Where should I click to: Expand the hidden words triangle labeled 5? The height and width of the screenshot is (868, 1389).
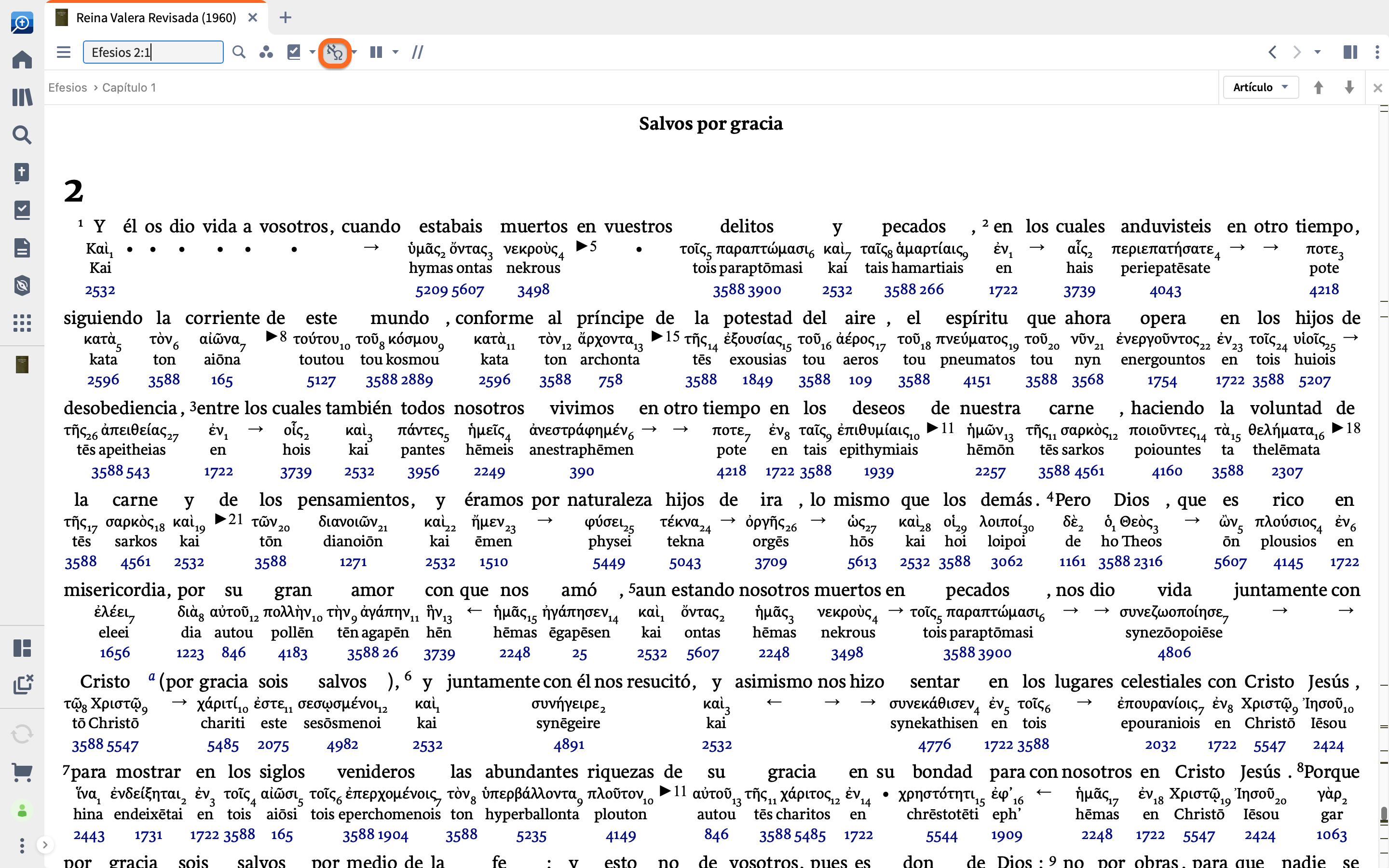point(586,246)
